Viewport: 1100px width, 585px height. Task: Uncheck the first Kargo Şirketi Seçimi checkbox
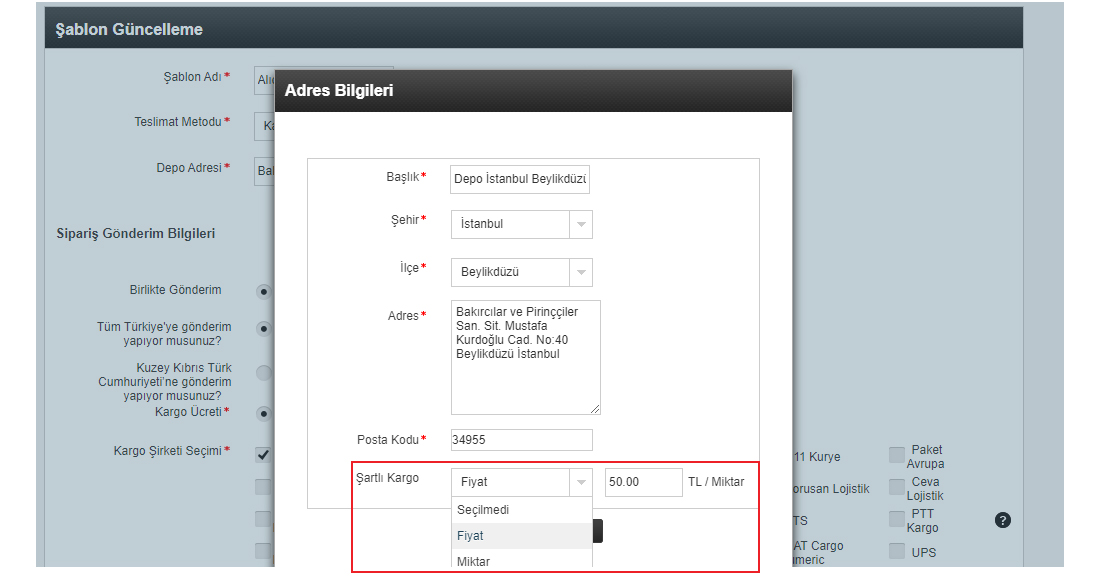[263, 455]
